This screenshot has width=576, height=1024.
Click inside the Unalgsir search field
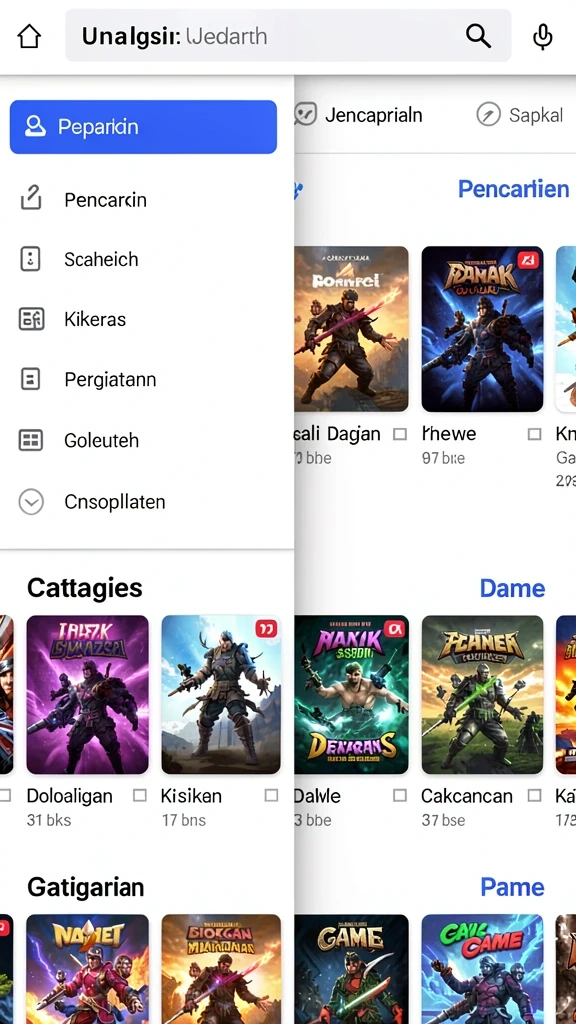pyautogui.click(x=288, y=35)
